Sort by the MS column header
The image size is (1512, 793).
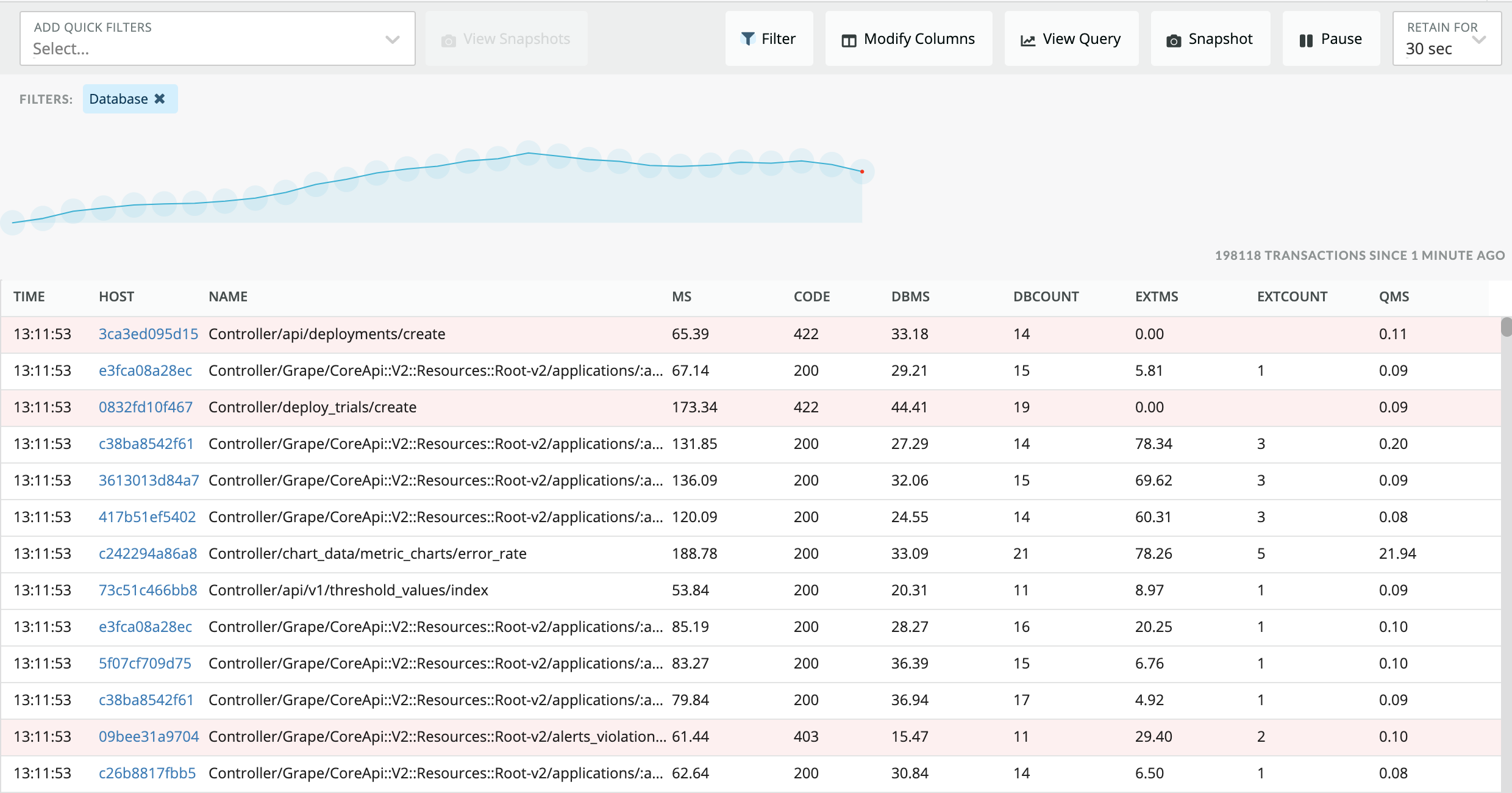pyautogui.click(x=682, y=297)
